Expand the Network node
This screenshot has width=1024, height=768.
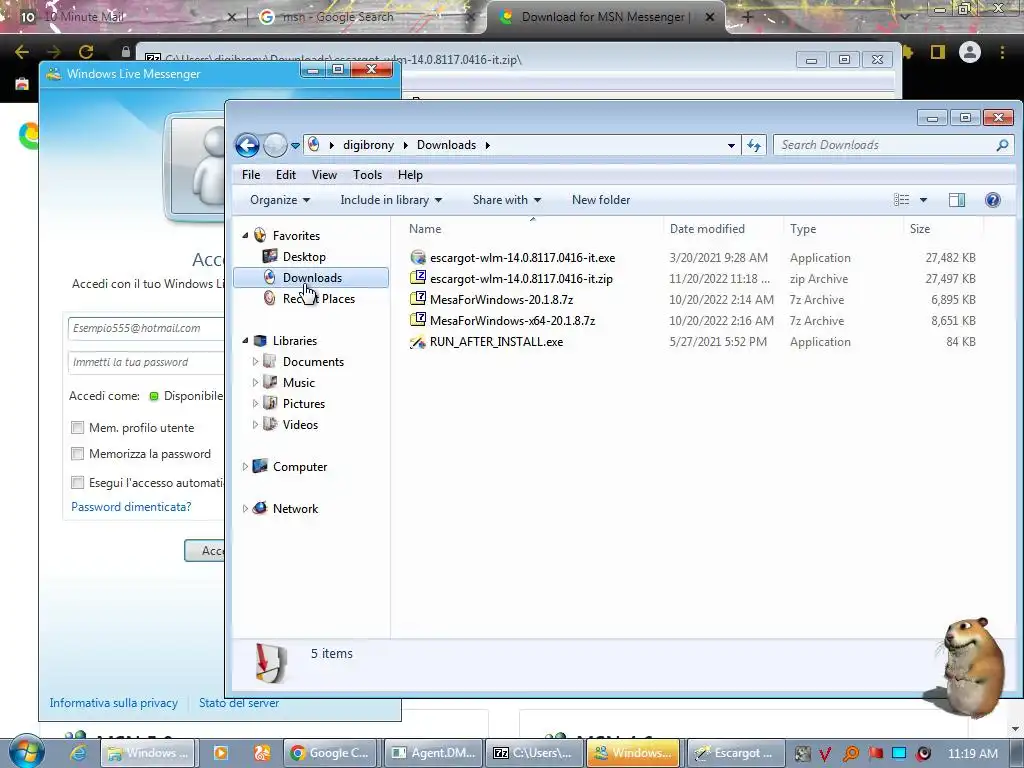point(246,508)
